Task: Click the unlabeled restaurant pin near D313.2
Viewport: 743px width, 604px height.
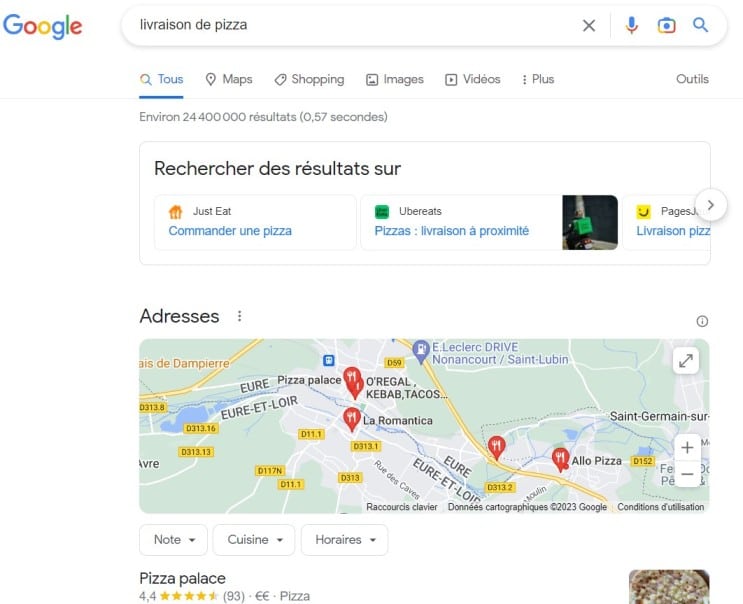Action: [x=496, y=447]
